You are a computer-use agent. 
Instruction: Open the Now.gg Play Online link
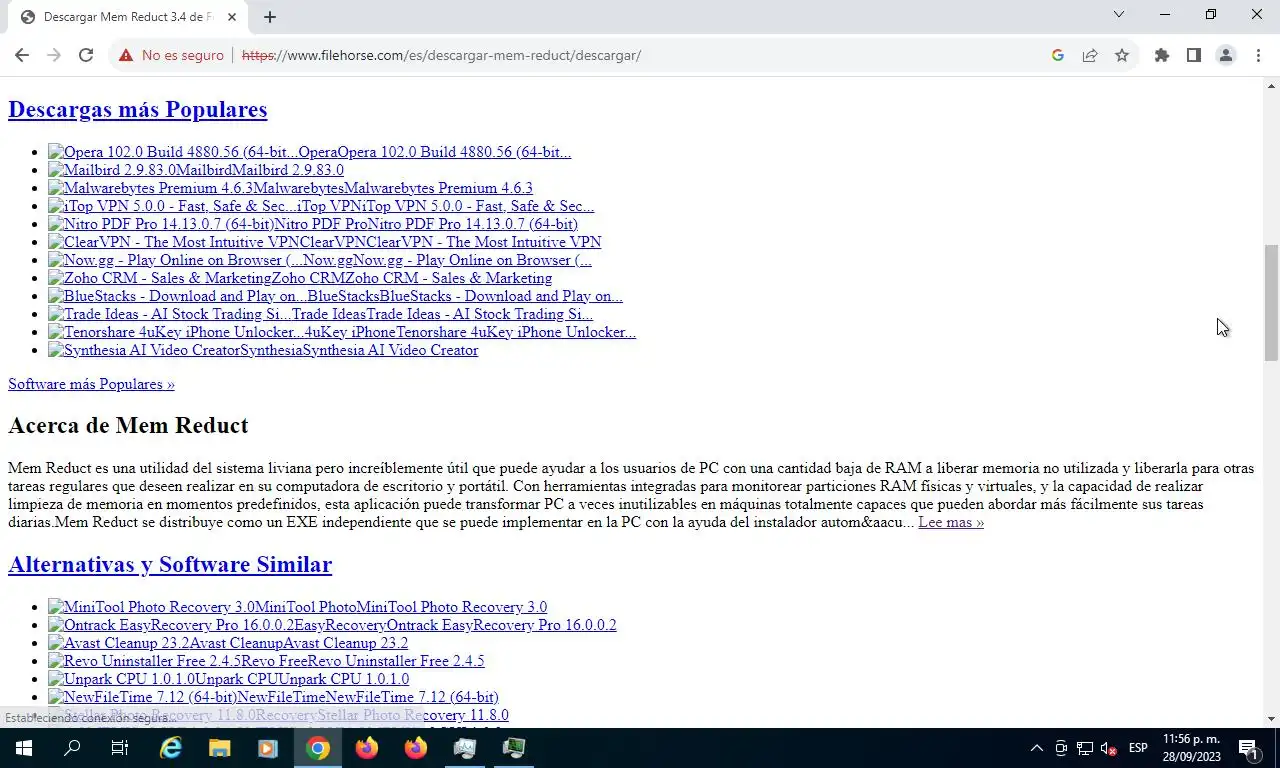[x=320, y=260]
